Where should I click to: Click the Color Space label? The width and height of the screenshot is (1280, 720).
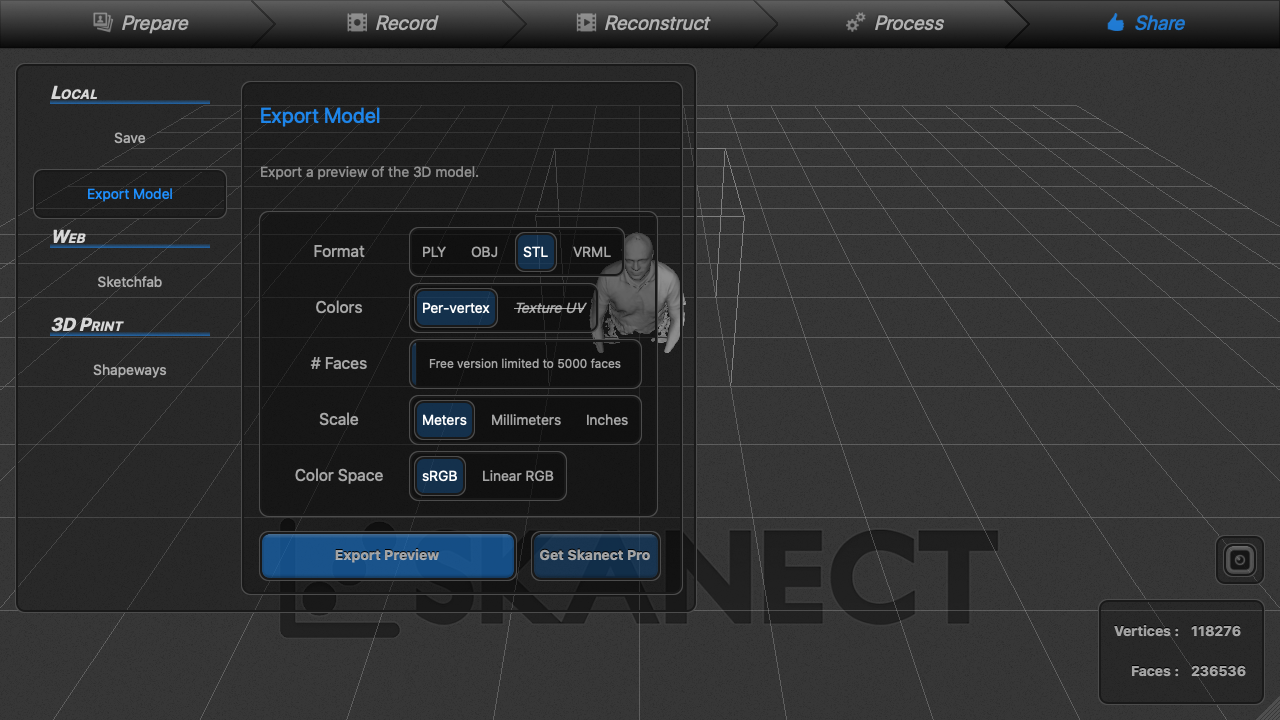coord(339,476)
